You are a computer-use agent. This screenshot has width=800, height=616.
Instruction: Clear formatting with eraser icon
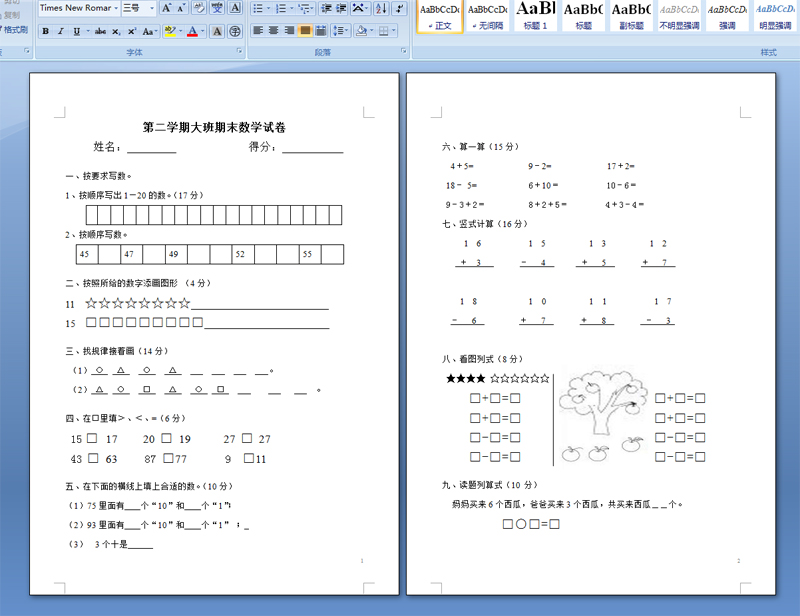pos(199,8)
